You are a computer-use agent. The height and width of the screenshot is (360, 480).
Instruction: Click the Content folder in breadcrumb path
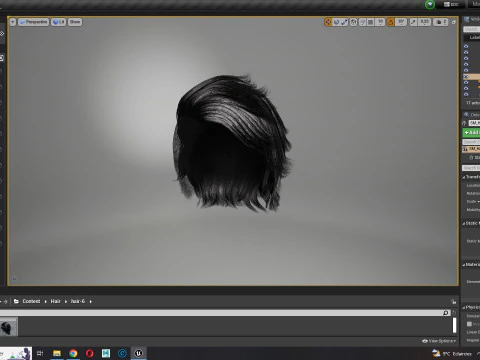pos(31,301)
